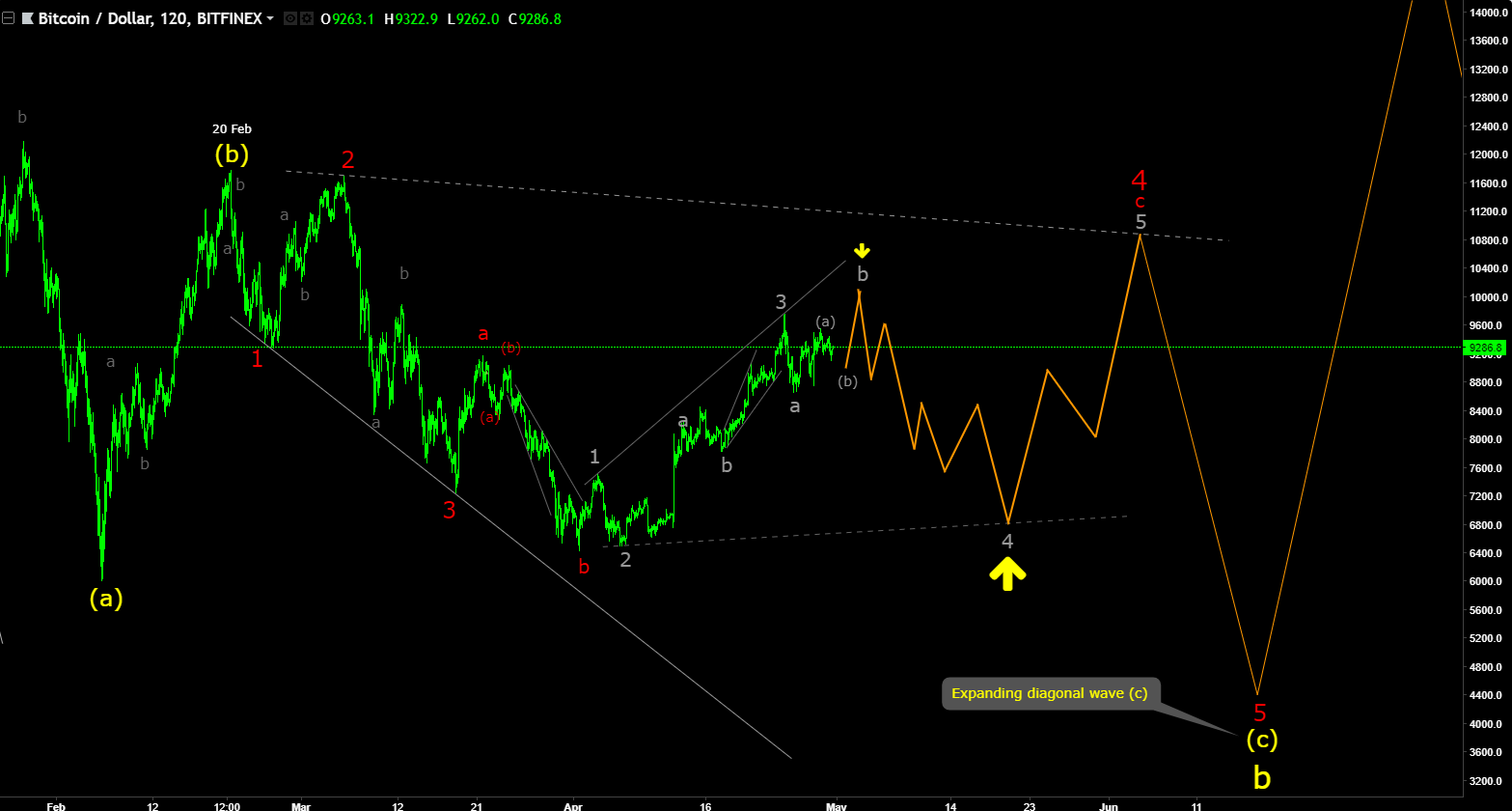Click the 8000.0 price axis label
Image resolution: width=1512 pixels, height=811 pixels.
tap(1487, 439)
